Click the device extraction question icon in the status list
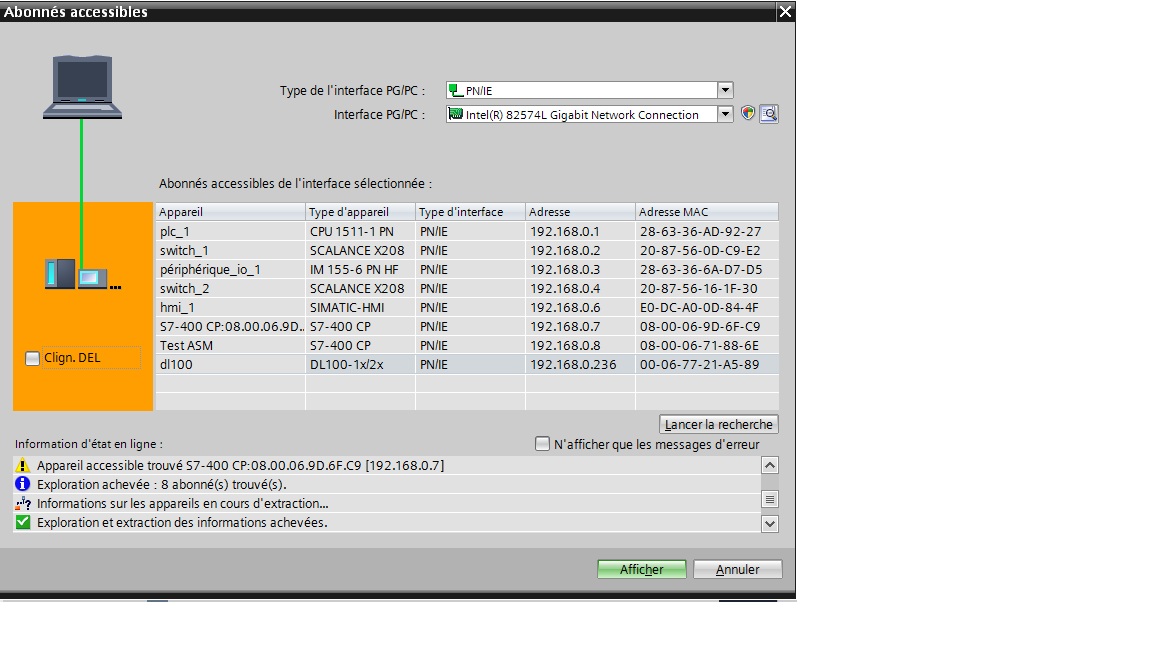 point(23,503)
